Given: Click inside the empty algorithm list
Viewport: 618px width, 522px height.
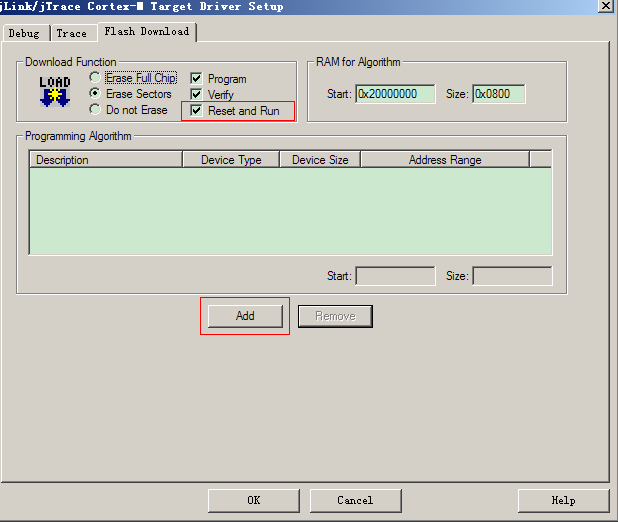Looking at the screenshot, I should pos(291,211).
